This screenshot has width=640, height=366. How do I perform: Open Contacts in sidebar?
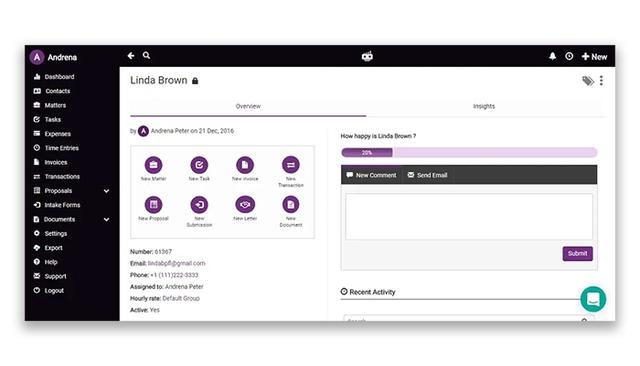58,91
